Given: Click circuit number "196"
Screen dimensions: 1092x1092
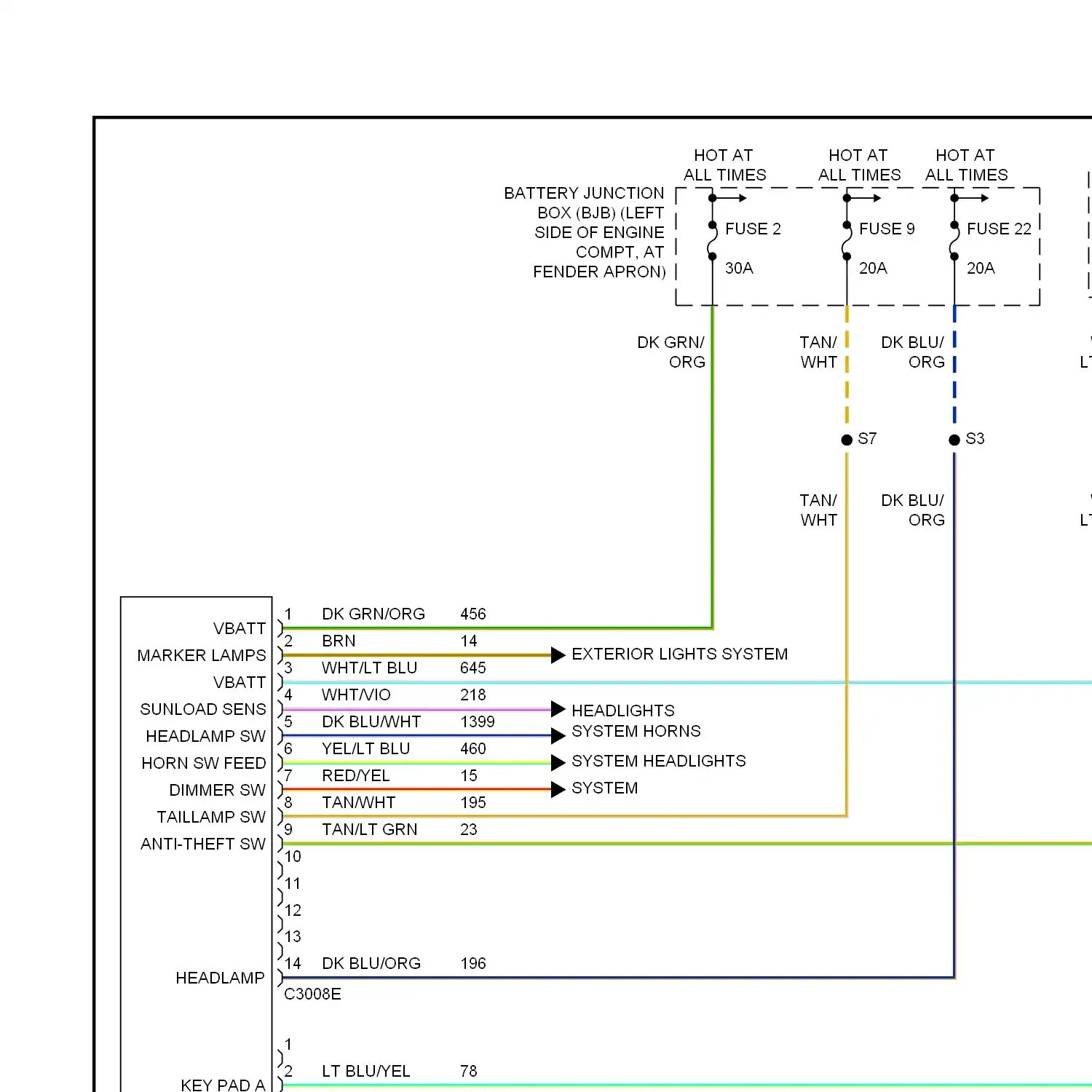Looking at the screenshot, I should tap(473, 963).
